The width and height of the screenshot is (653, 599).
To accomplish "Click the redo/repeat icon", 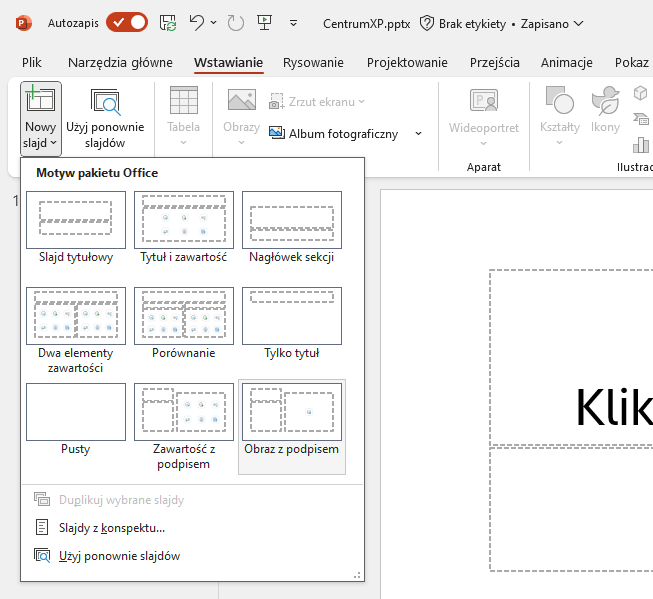I will (236, 23).
